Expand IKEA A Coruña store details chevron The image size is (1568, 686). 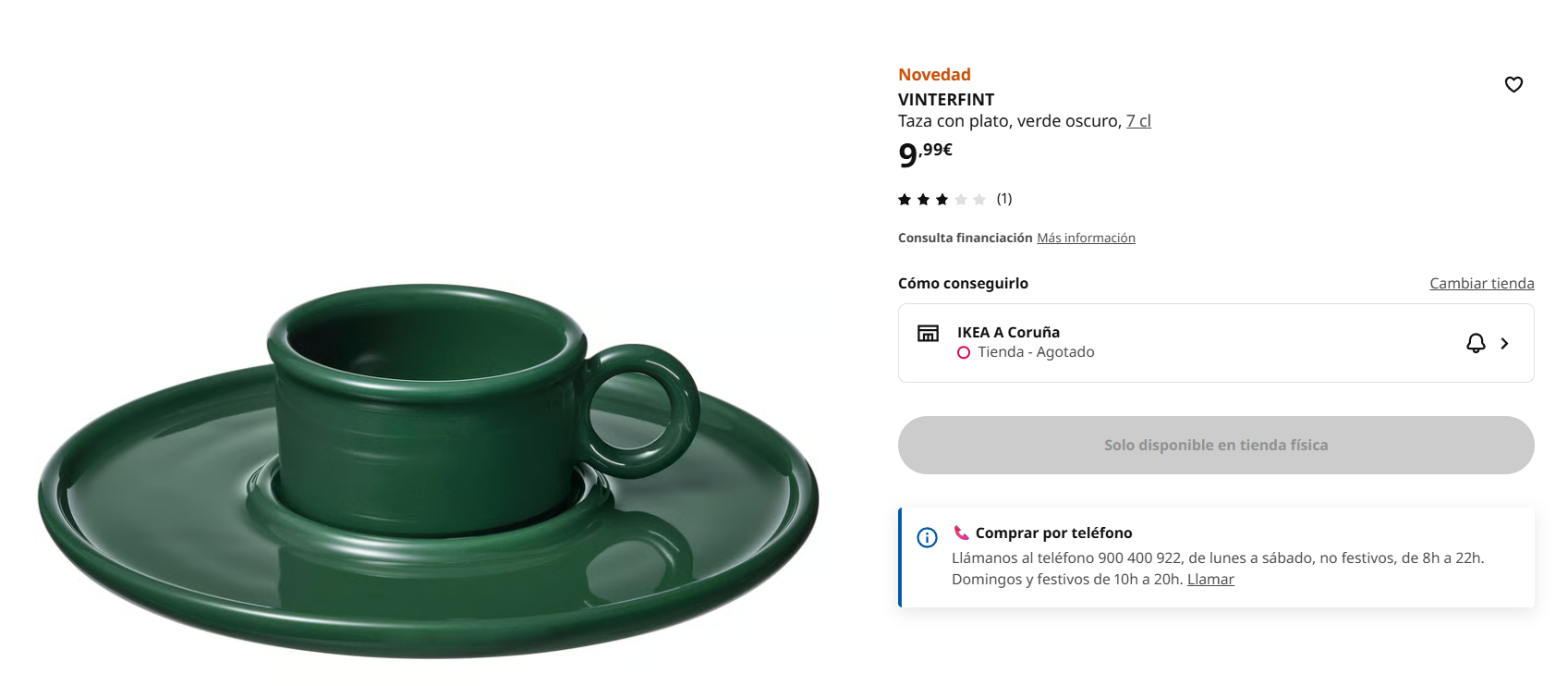(1504, 343)
